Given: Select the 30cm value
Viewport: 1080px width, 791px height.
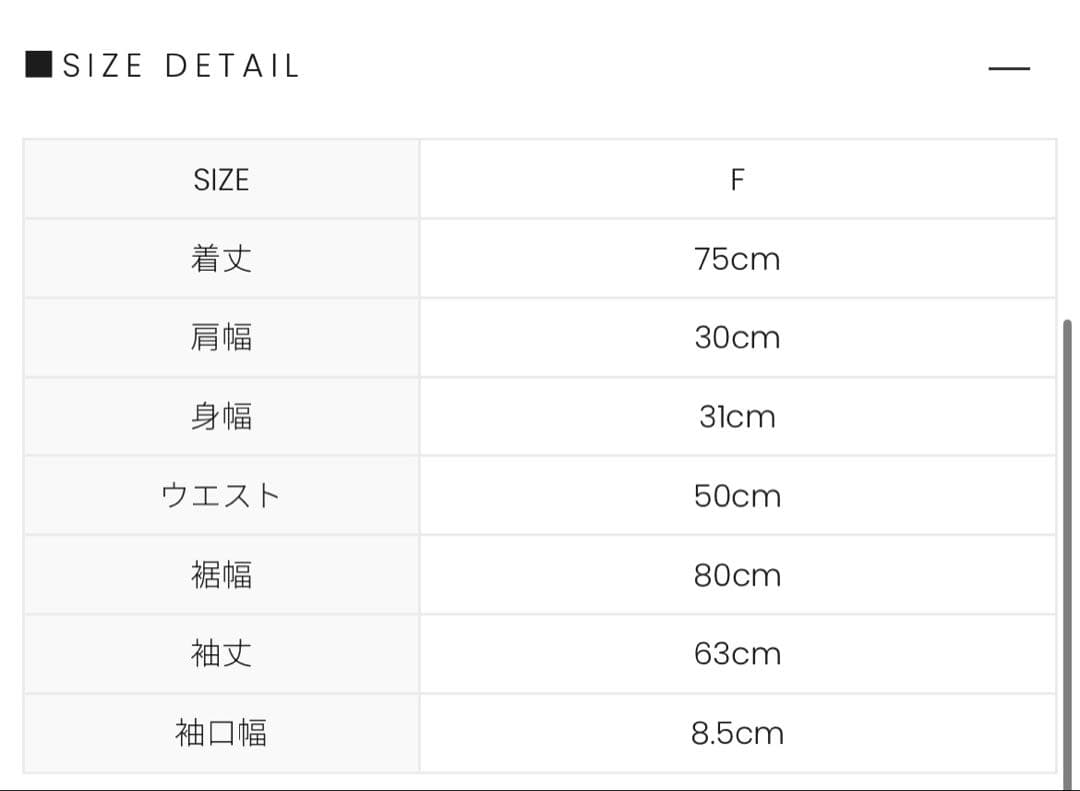Looking at the screenshot, I should 737,338.
